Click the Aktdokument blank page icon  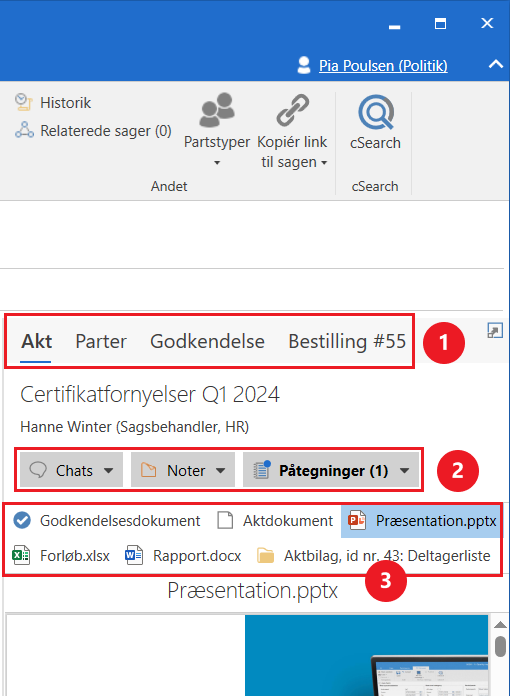(x=225, y=520)
